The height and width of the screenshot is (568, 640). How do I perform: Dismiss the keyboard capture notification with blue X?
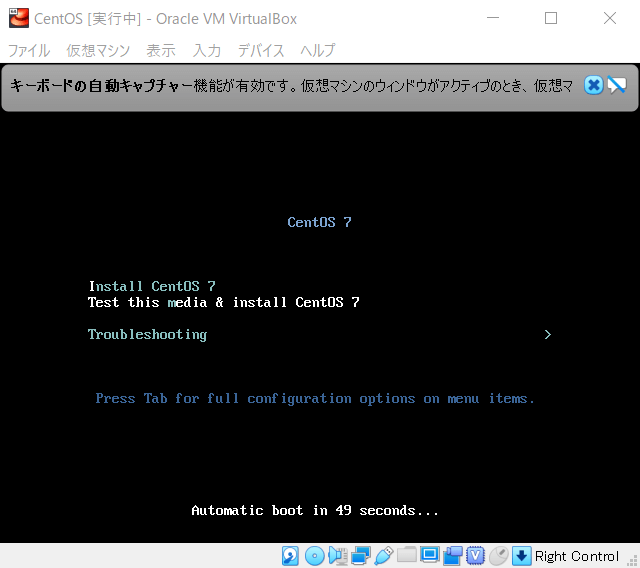(593, 86)
